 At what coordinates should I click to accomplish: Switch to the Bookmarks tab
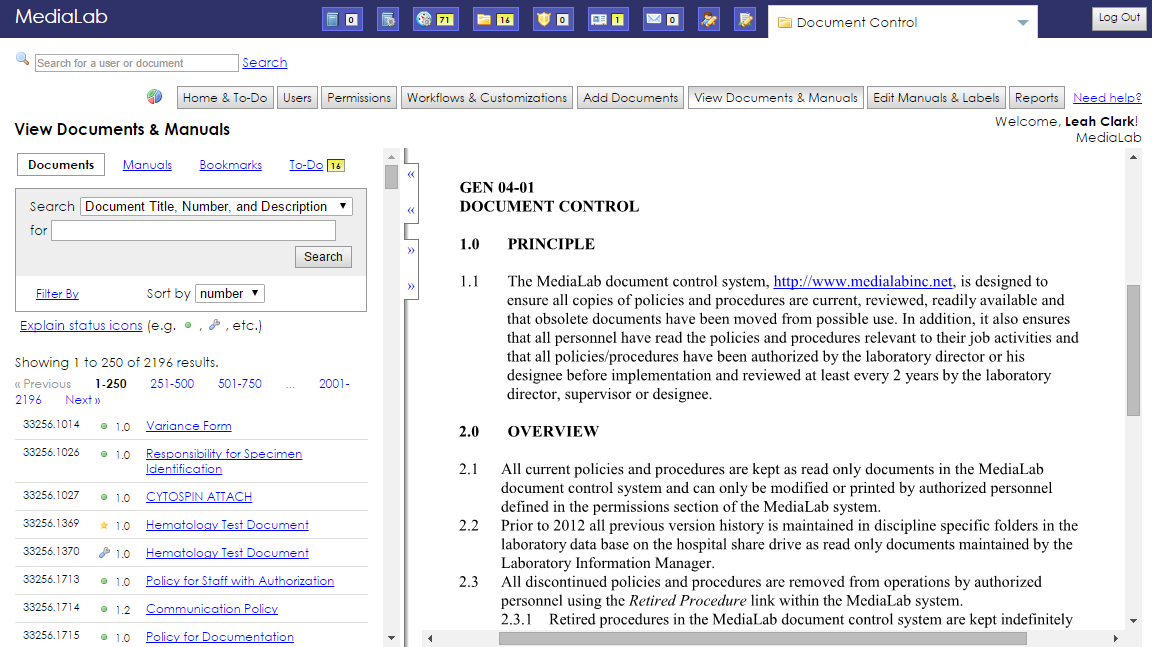[x=231, y=165]
